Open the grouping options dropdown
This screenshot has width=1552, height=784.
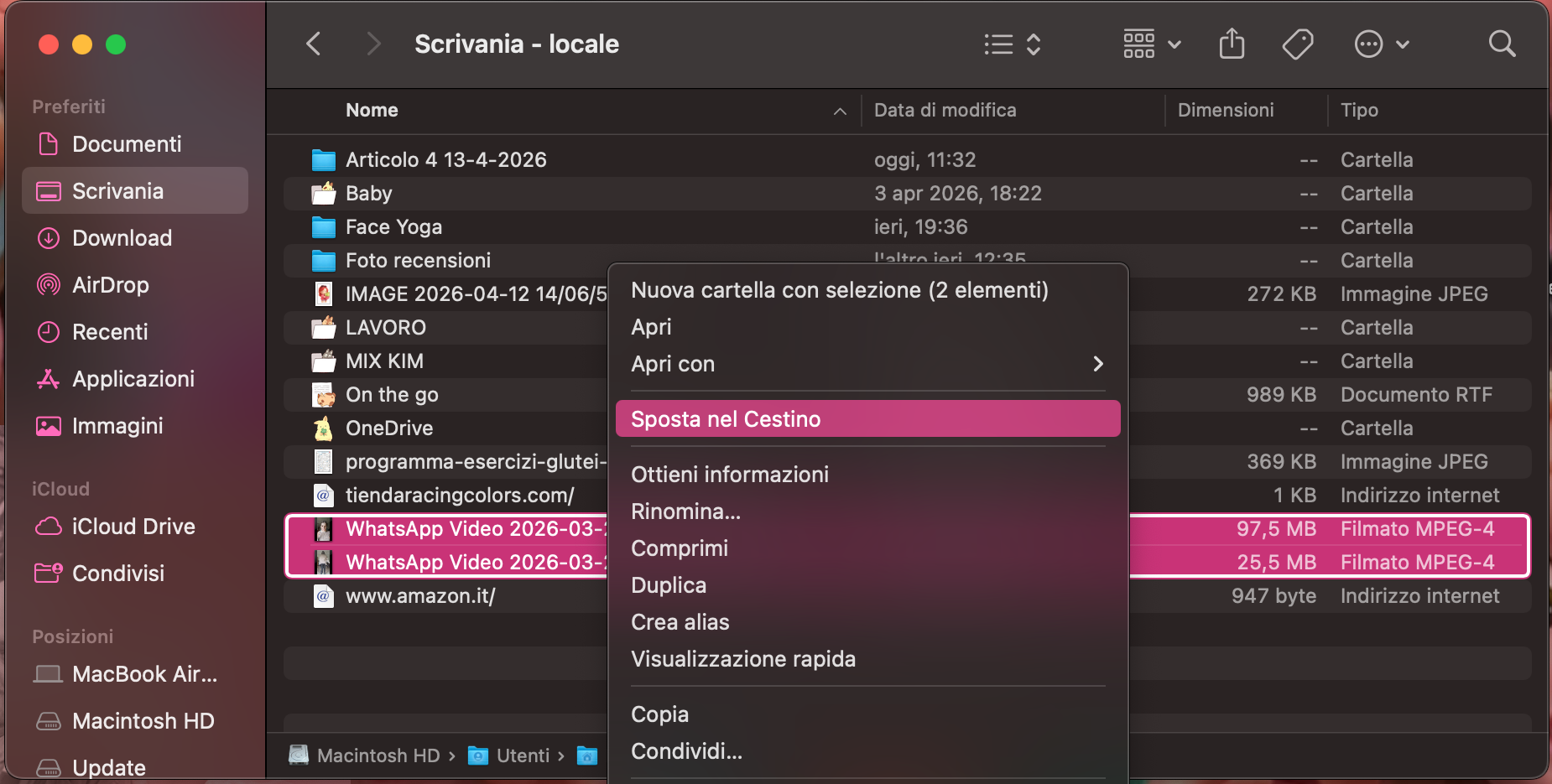(1151, 44)
